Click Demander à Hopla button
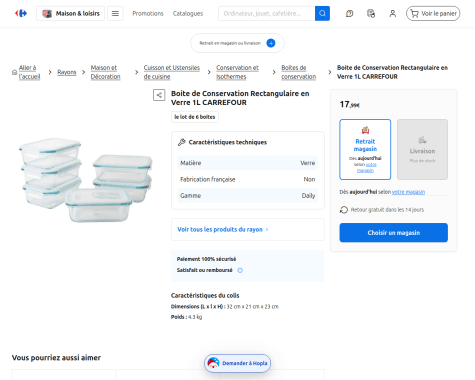Image resolution: width=475 pixels, height=380 pixels. (237, 363)
